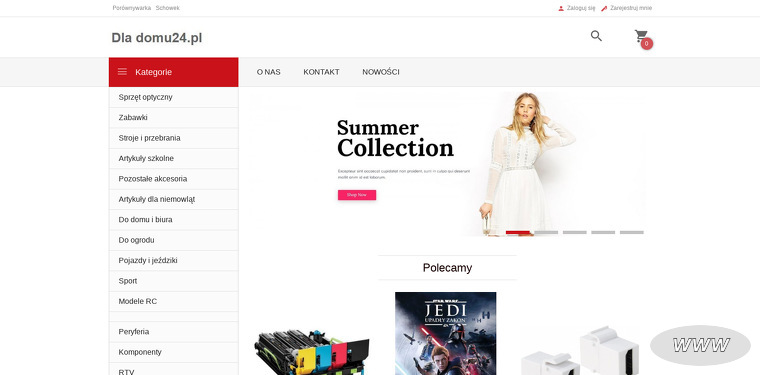Select Peryferia category

pos(174,331)
